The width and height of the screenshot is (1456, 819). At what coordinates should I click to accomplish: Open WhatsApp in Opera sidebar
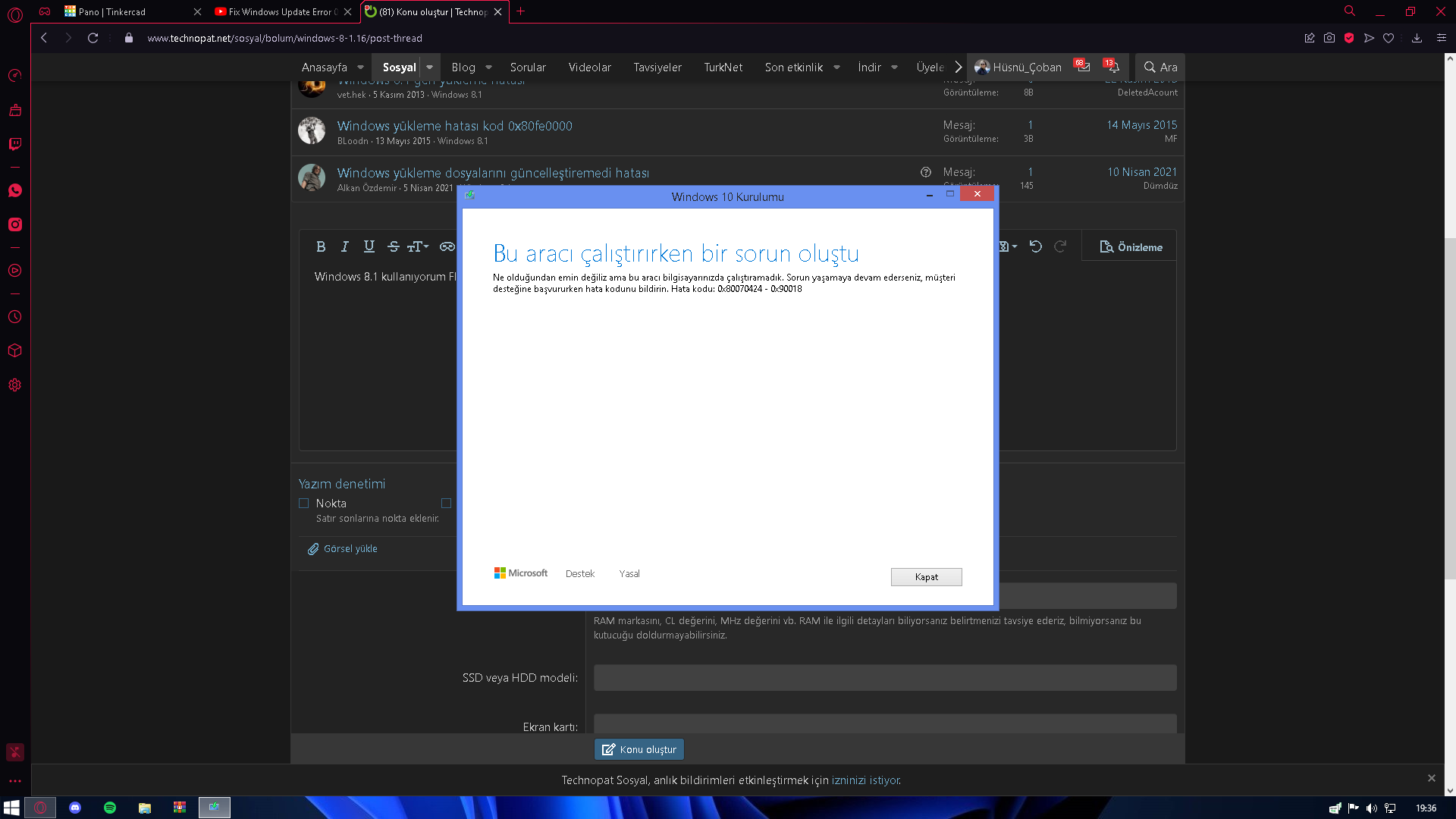coord(15,190)
